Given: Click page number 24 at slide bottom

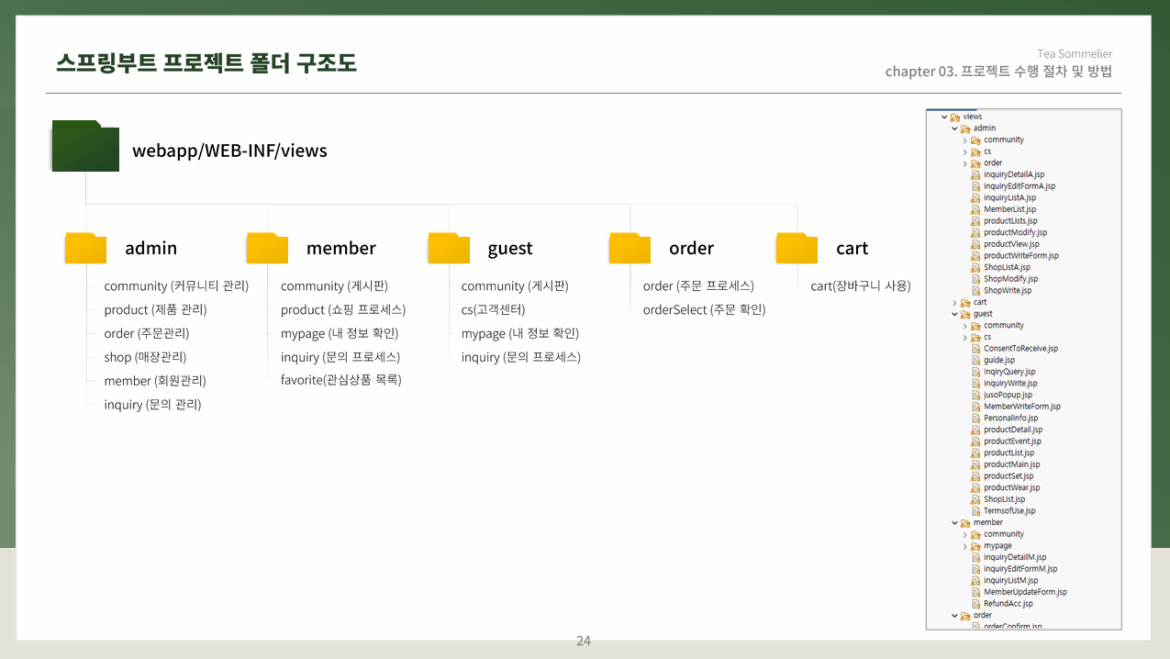Looking at the screenshot, I should [584, 640].
